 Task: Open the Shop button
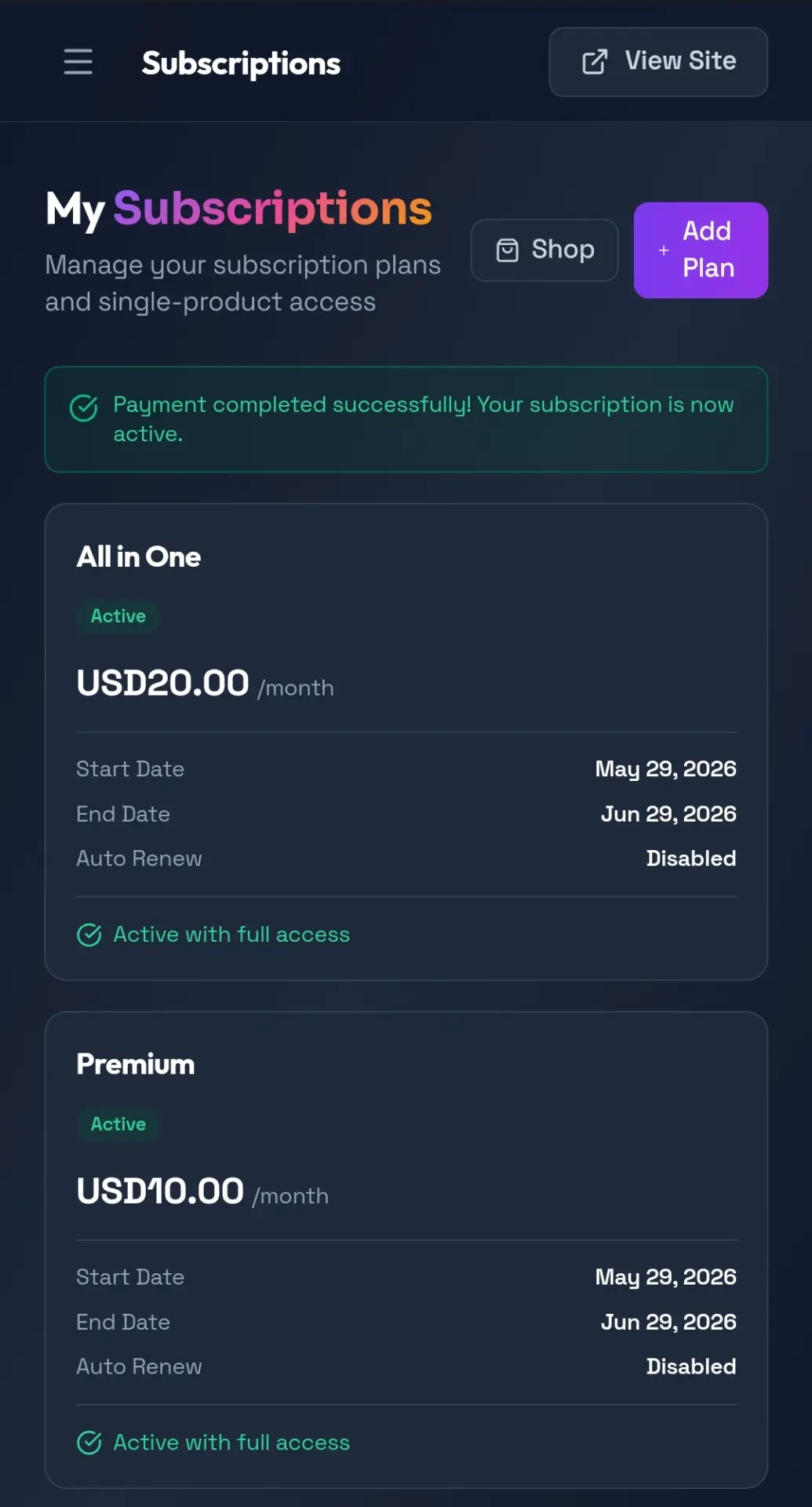544,250
